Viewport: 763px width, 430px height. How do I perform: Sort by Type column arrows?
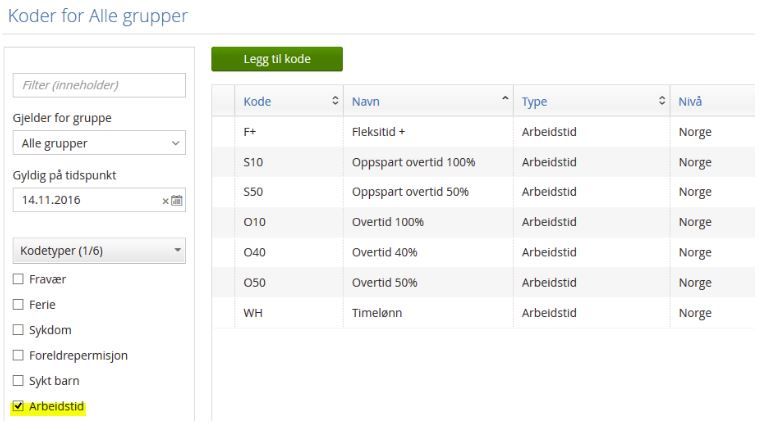pos(662,101)
